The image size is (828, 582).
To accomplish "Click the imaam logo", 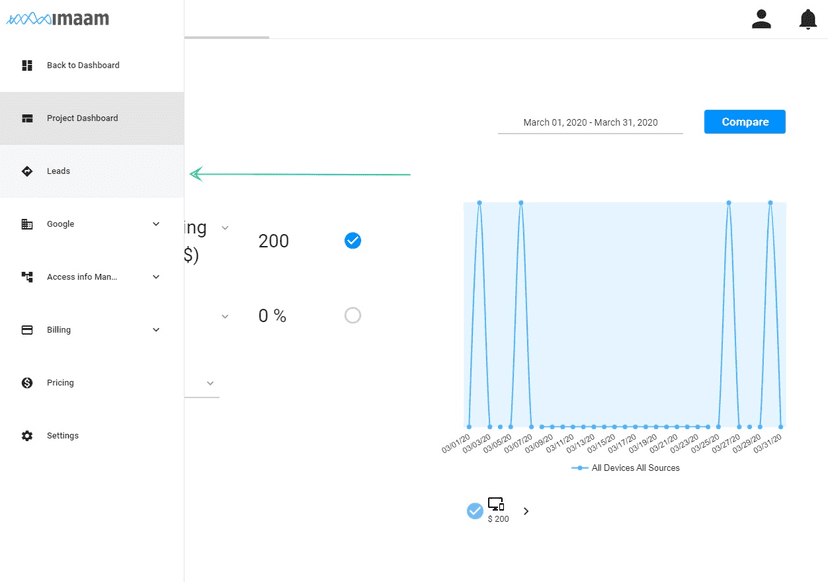I will click(58, 19).
